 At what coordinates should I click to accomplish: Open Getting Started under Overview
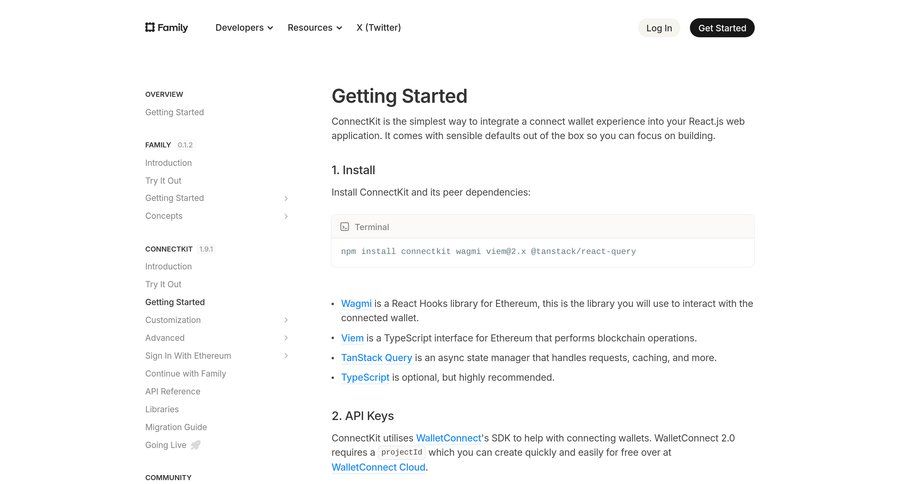pos(174,112)
